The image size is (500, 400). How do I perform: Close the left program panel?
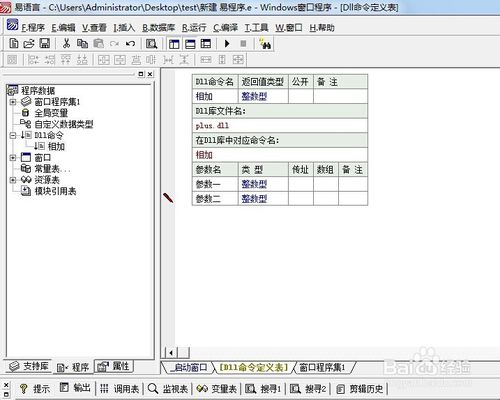pos(150,74)
